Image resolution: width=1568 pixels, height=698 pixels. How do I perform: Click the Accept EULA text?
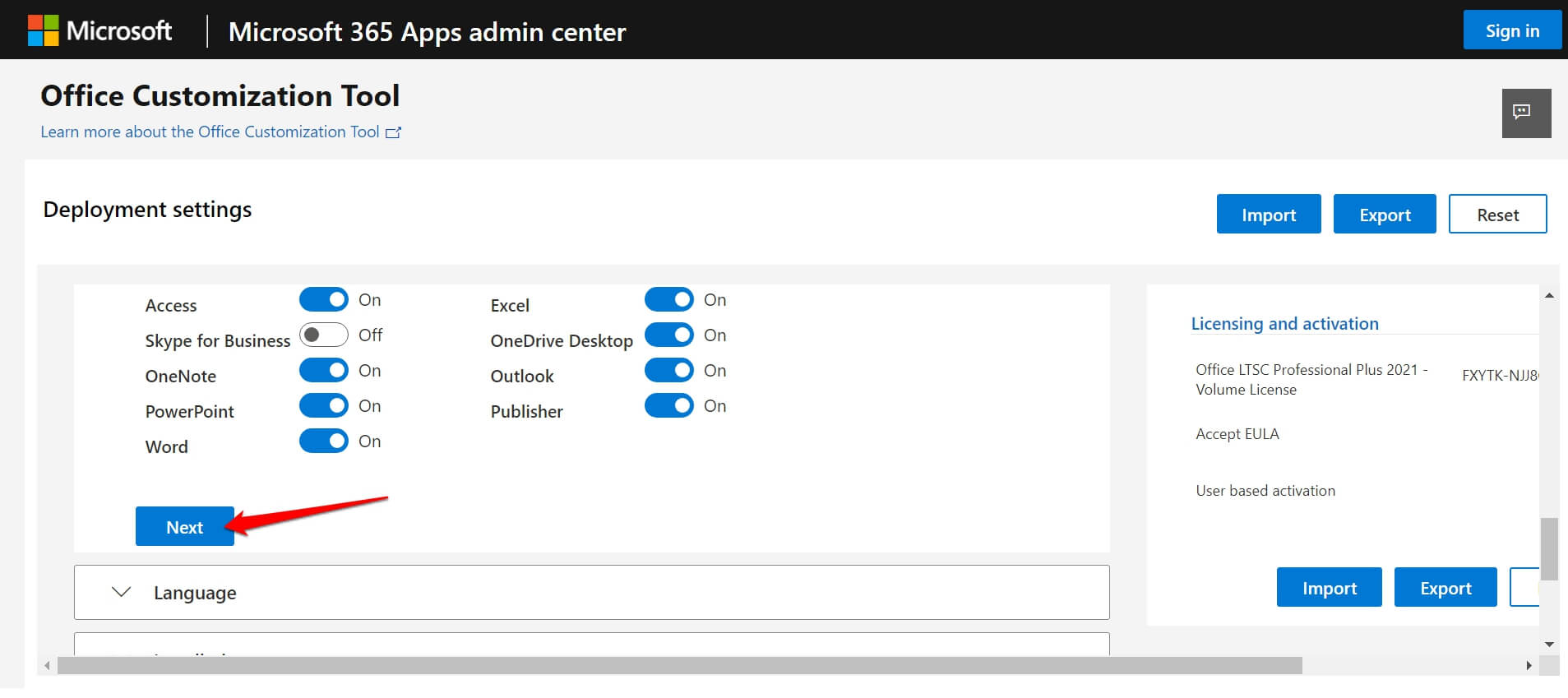point(1237,433)
